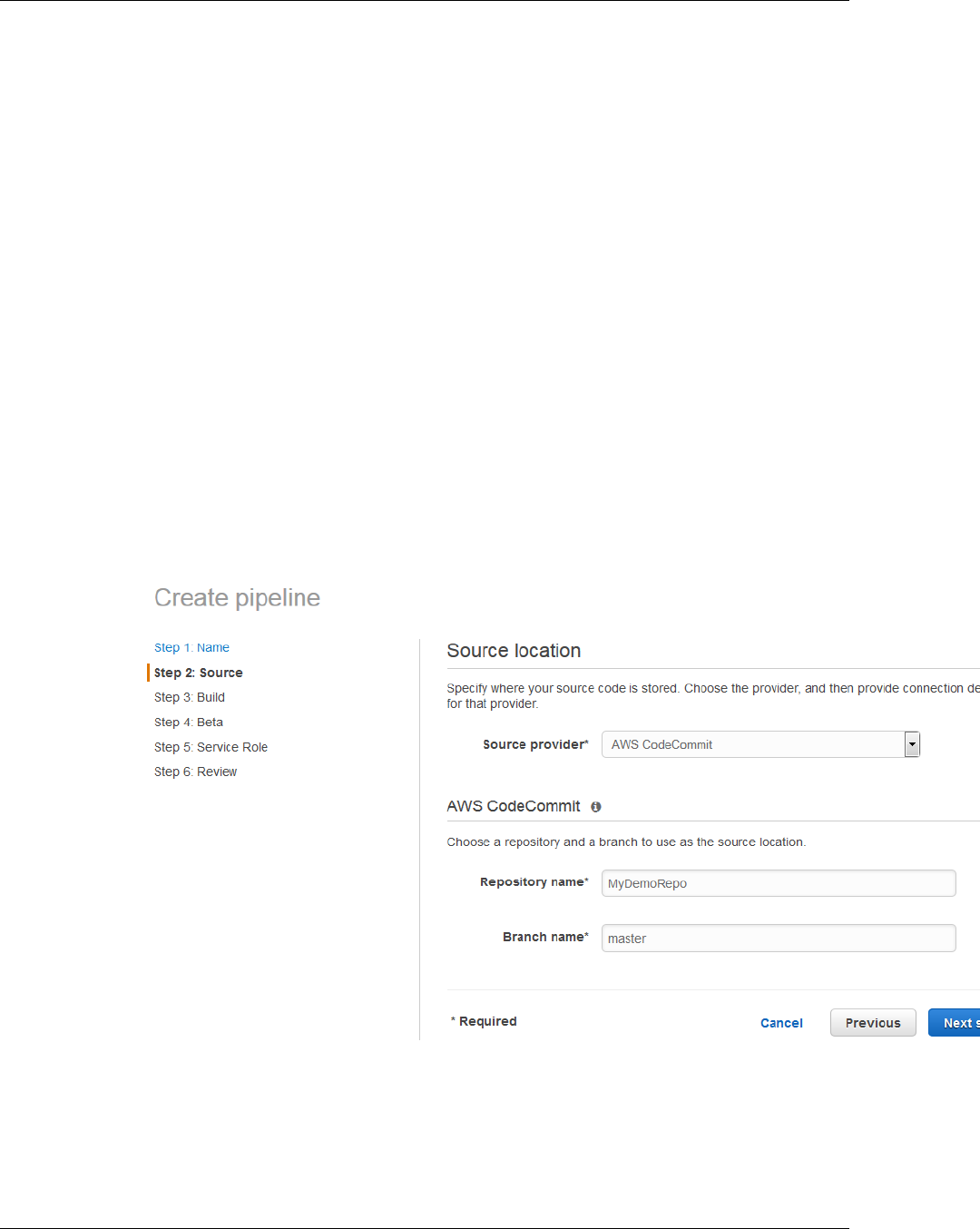Focus the Branch name text box
This screenshot has width=980, height=1229.
(779, 939)
